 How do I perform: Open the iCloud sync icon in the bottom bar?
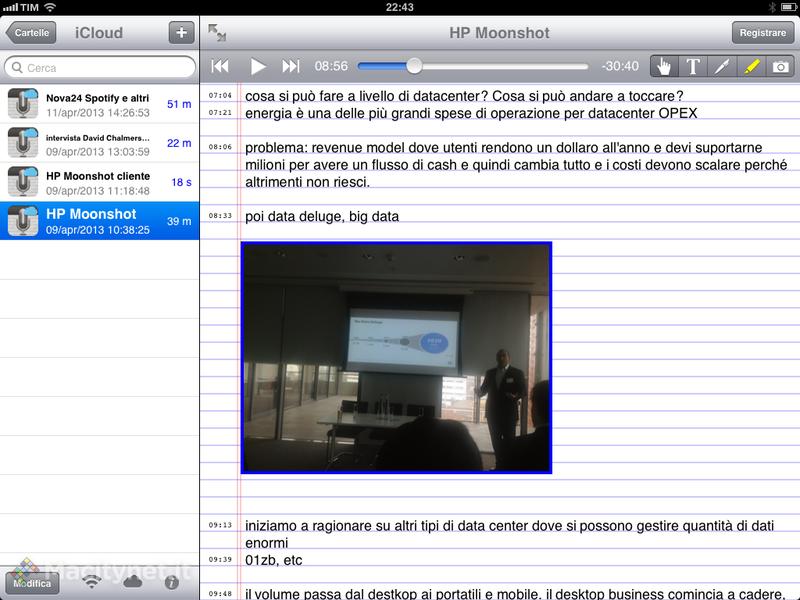[x=133, y=582]
